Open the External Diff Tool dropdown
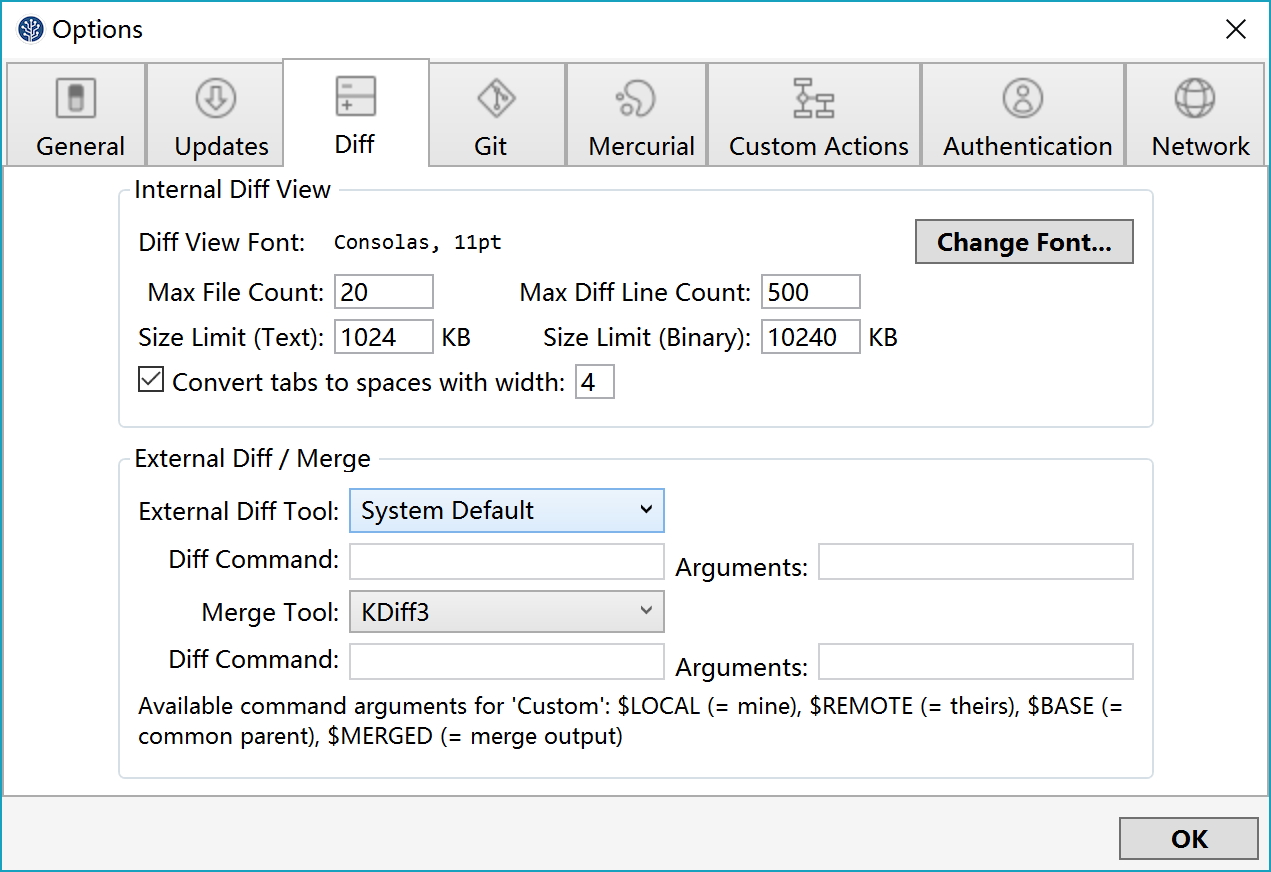The image size is (1271, 872). [x=506, y=511]
